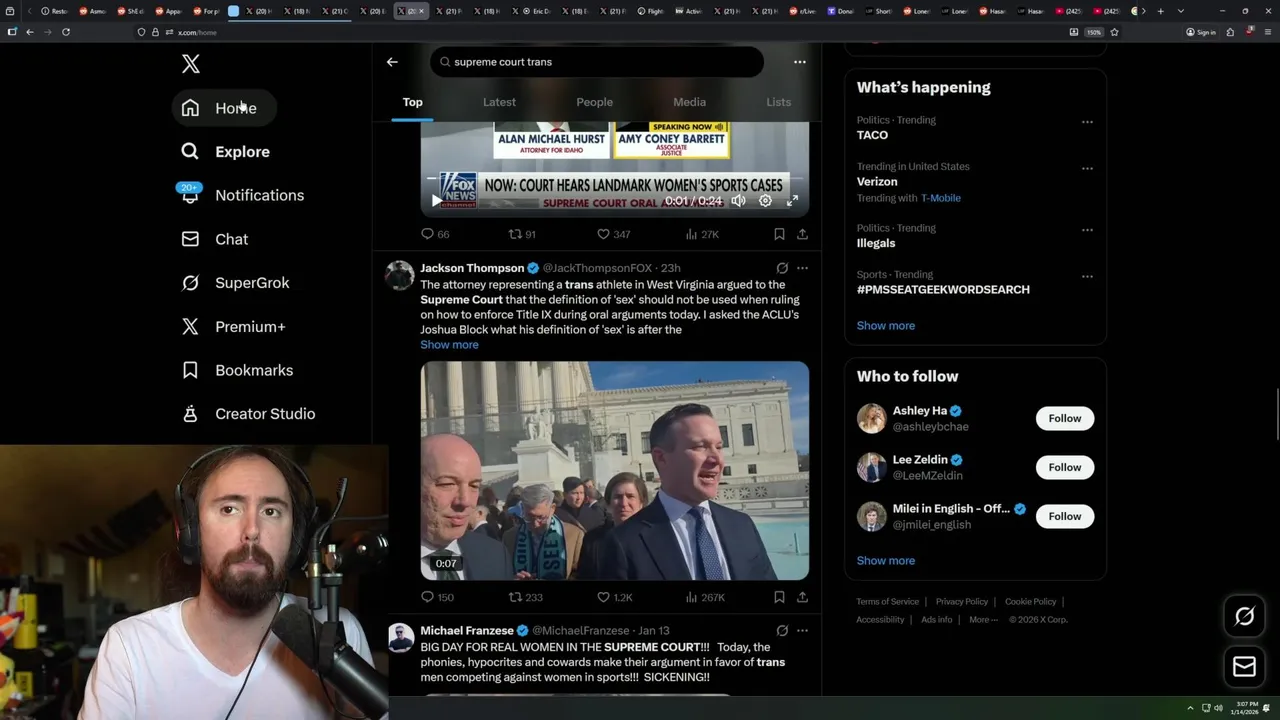Expand the footer More menu
This screenshot has width=1280, height=720.
point(982,620)
